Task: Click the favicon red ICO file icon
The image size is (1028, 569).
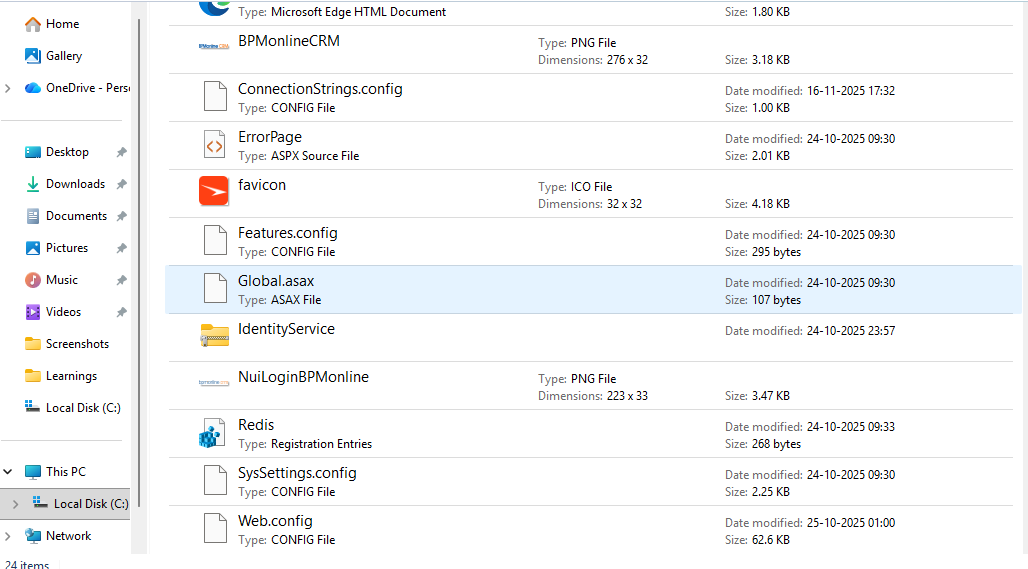Action: [214, 191]
